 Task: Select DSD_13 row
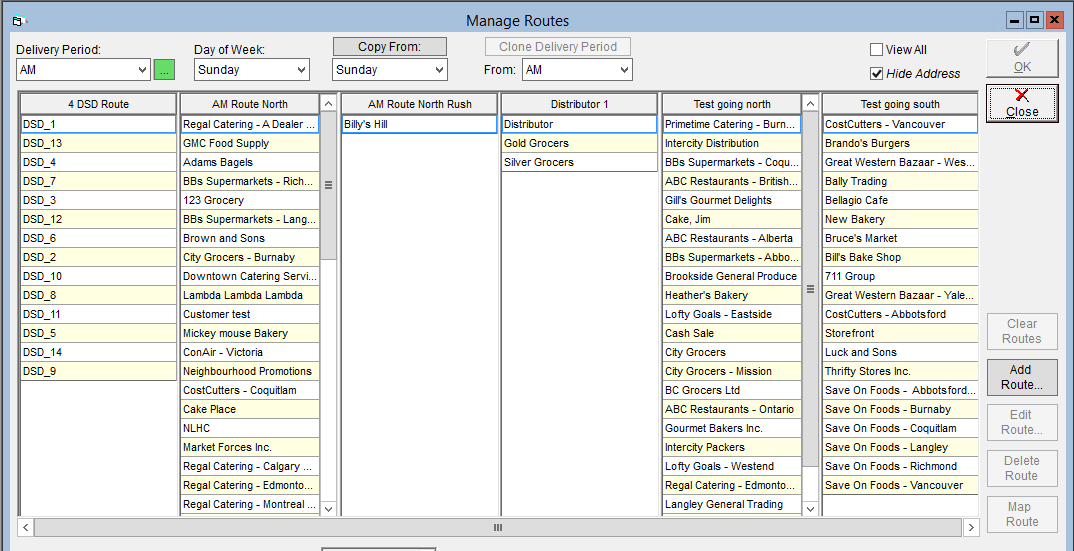[x=99, y=143]
